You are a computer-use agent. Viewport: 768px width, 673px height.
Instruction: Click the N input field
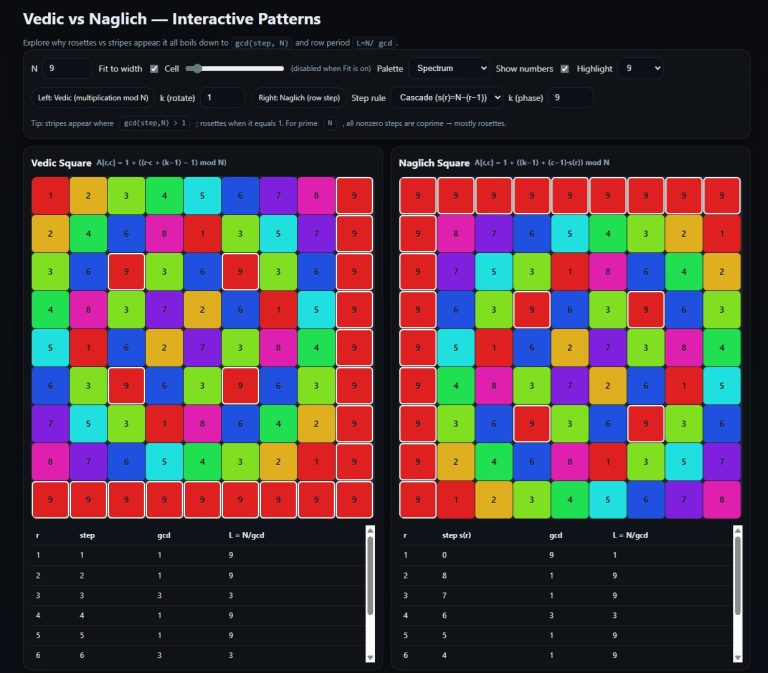click(65, 68)
